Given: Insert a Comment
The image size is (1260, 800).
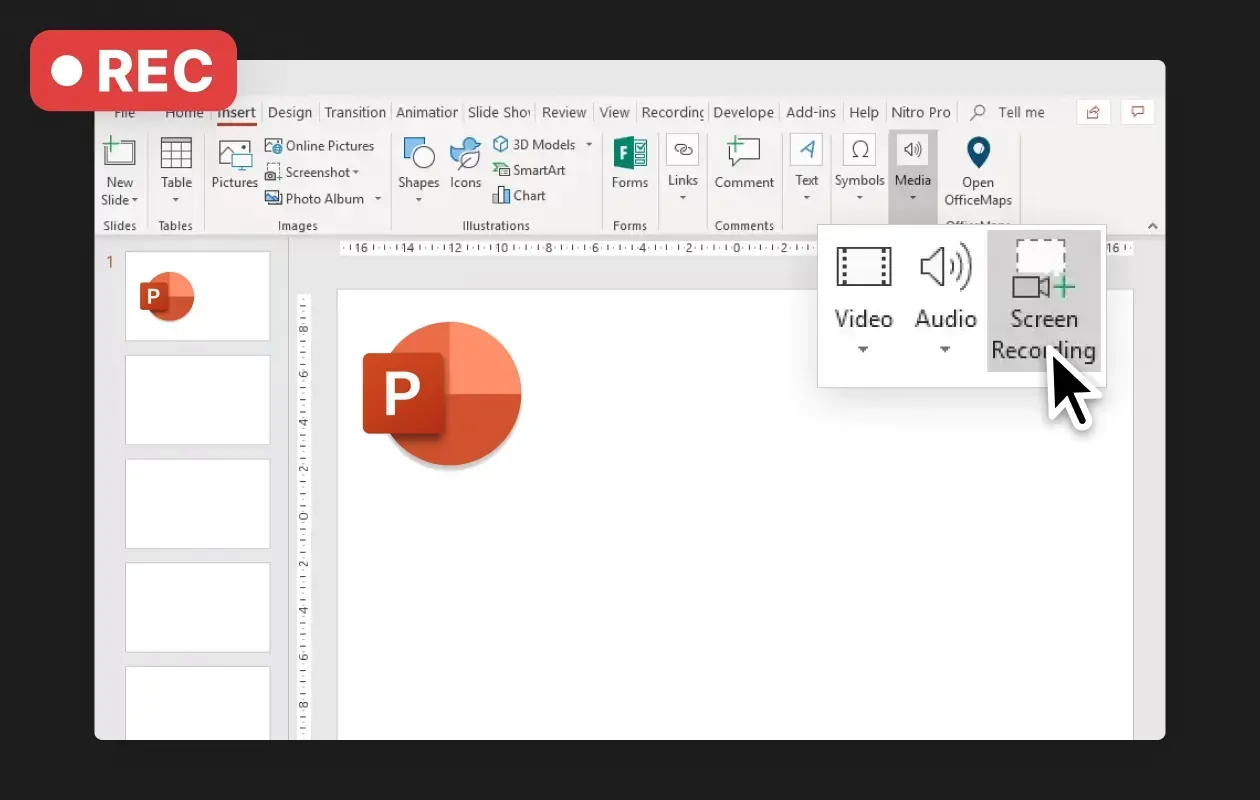Looking at the screenshot, I should click(744, 165).
